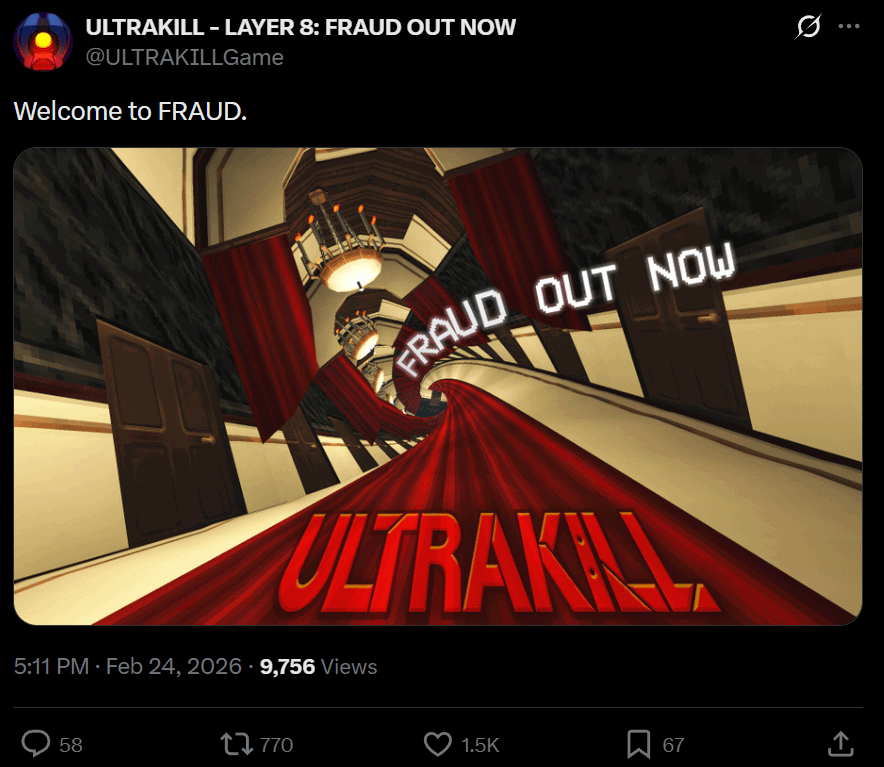The height and width of the screenshot is (767, 884).
Task: Click the 5:11 PM timestamp link
Action: [x=51, y=667]
